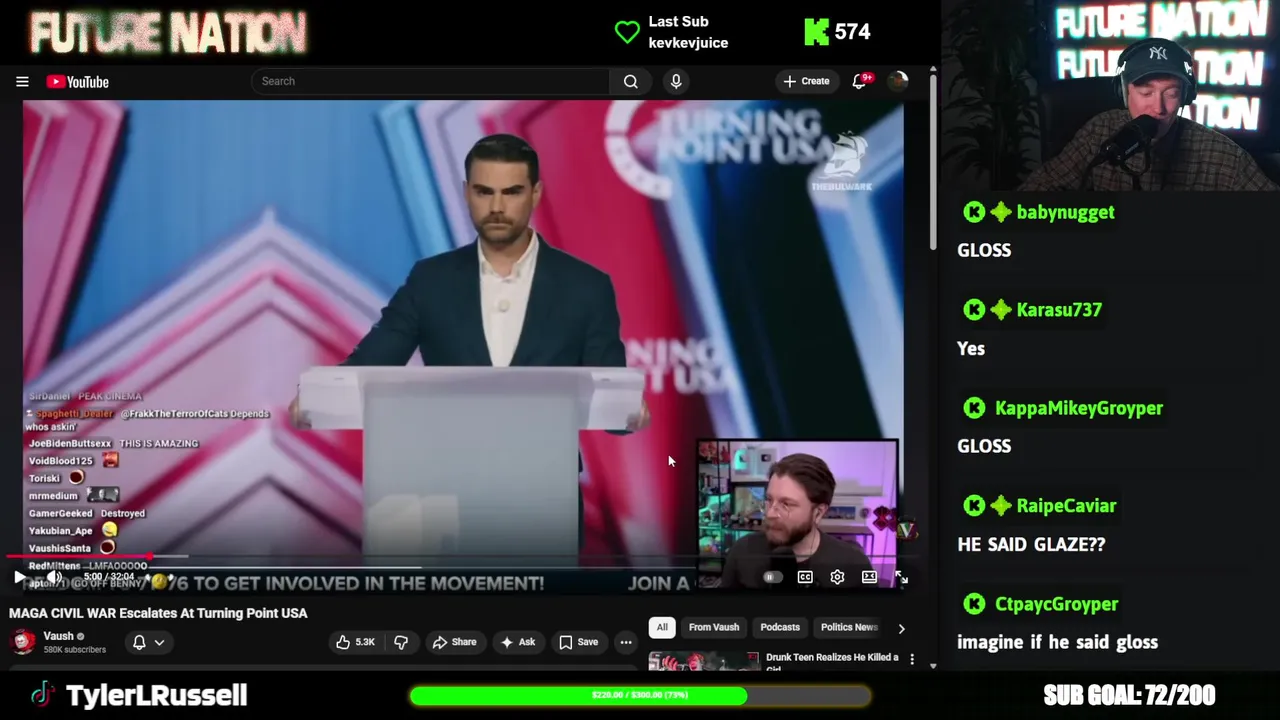This screenshot has width=1280, height=720.
Task: Select the From Vaush filter chip
Action: point(714,627)
